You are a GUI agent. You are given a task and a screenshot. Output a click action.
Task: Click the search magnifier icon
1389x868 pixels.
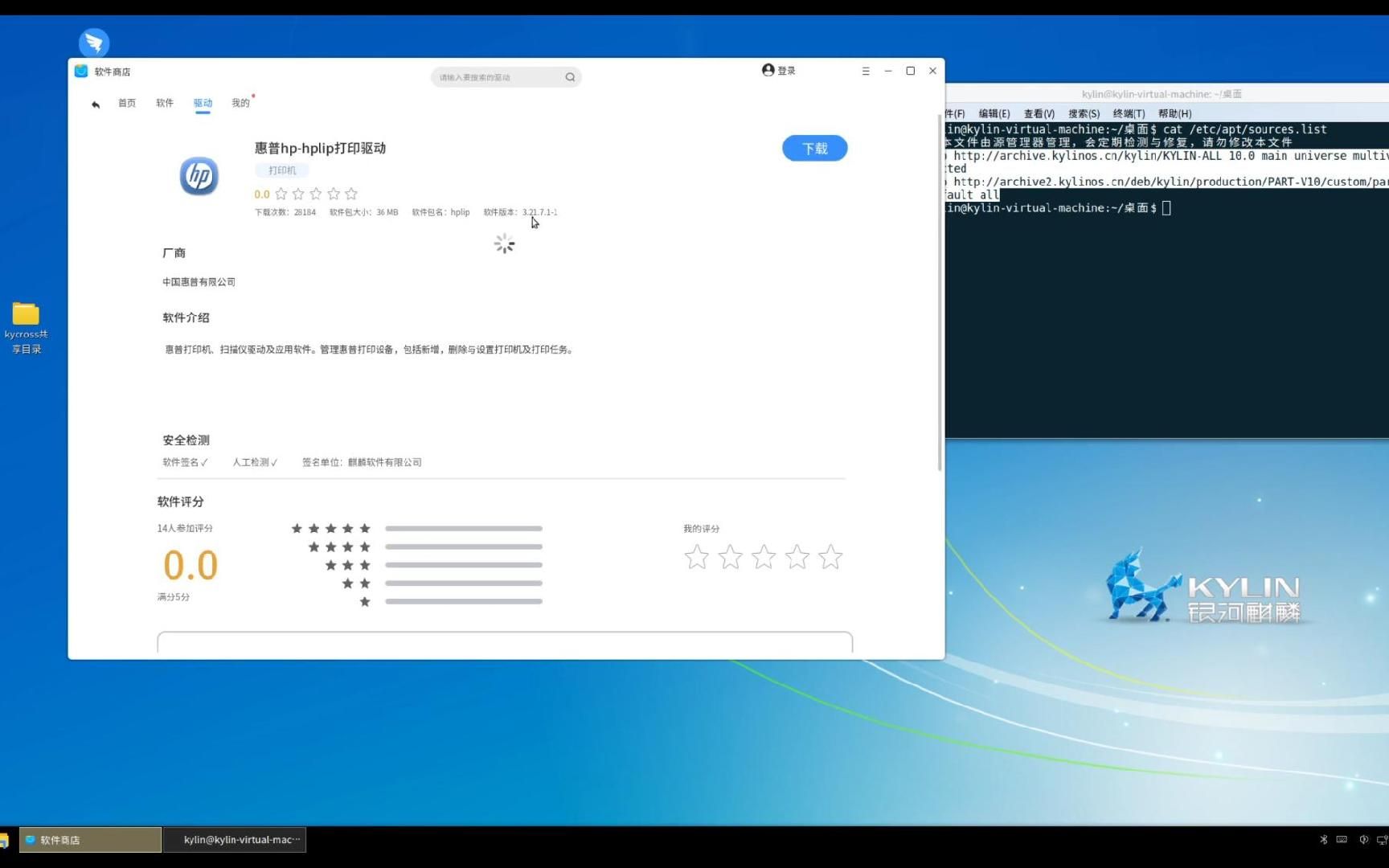click(570, 77)
